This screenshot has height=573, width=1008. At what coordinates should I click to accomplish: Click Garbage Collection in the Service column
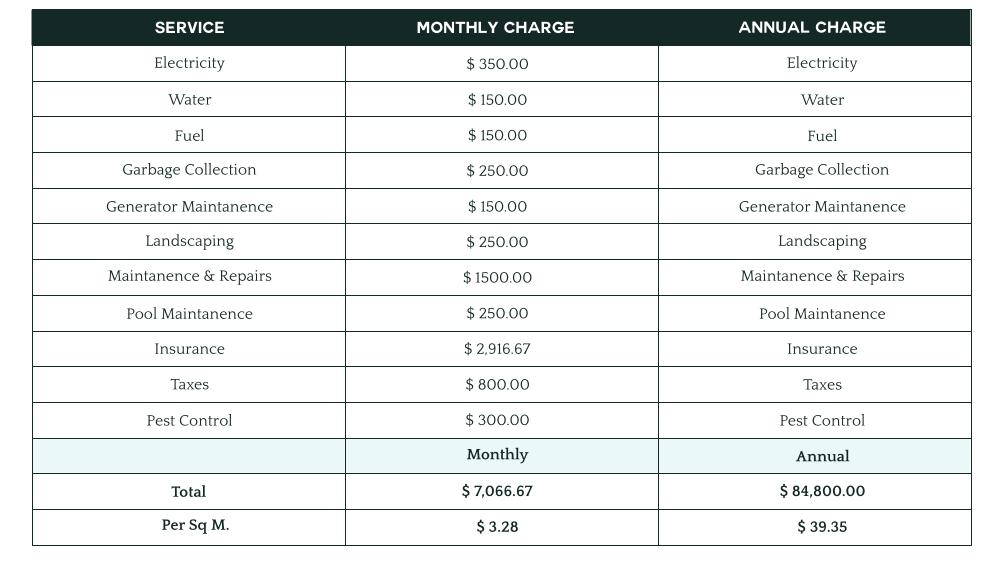[x=189, y=170]
